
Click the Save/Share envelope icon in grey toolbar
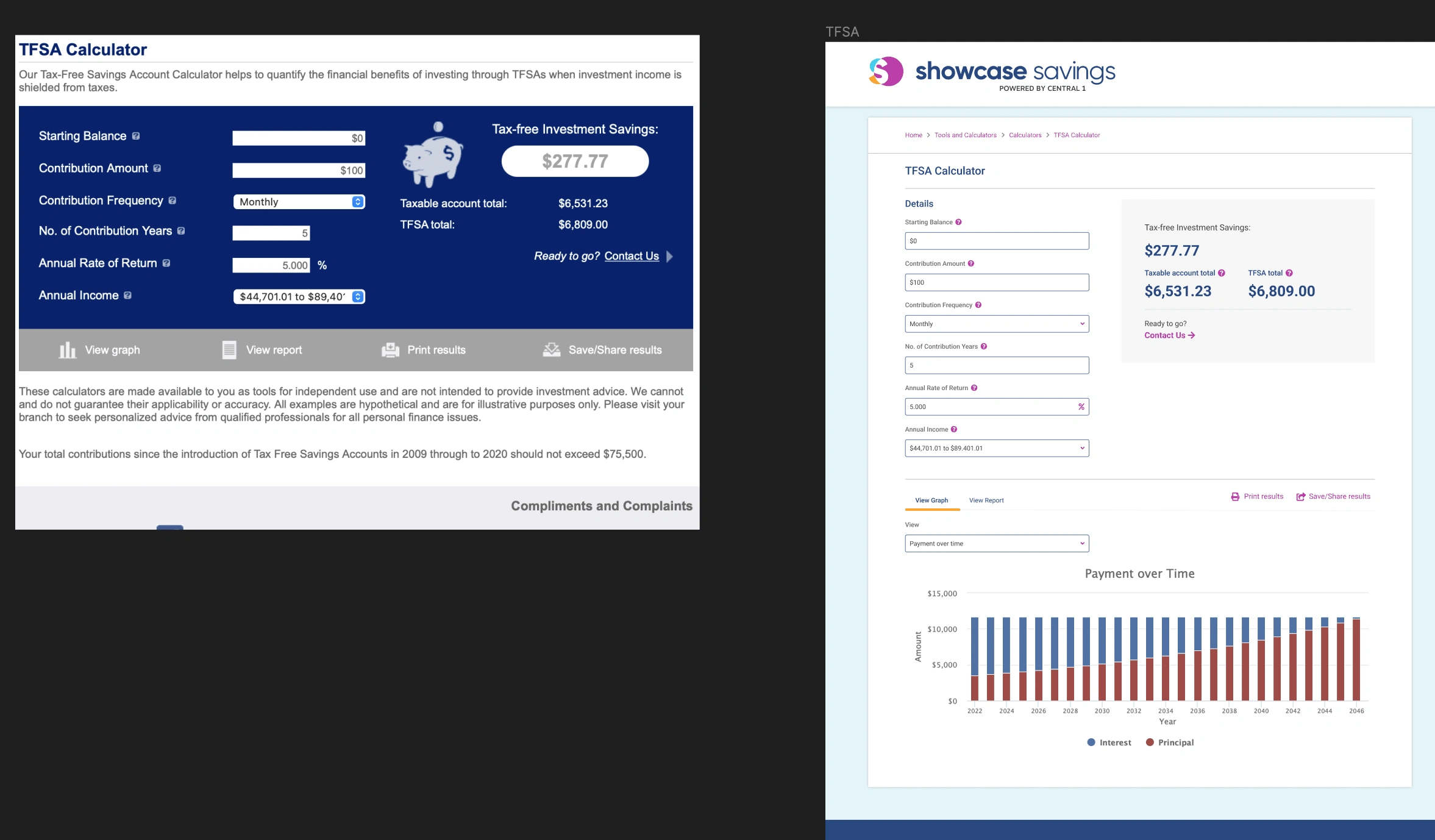tap(552, 350)
